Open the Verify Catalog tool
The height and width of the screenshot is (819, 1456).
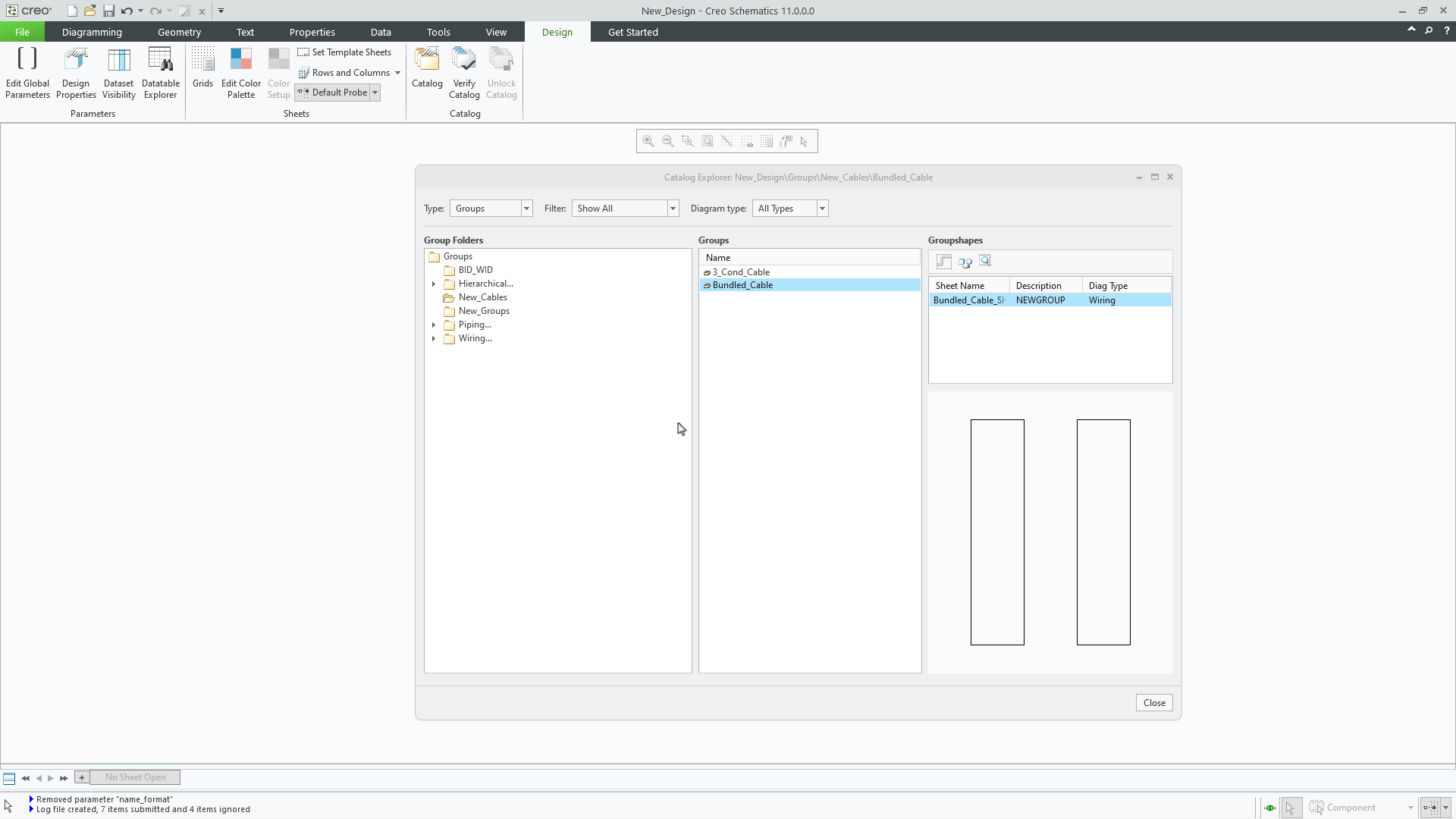(464, 72)
